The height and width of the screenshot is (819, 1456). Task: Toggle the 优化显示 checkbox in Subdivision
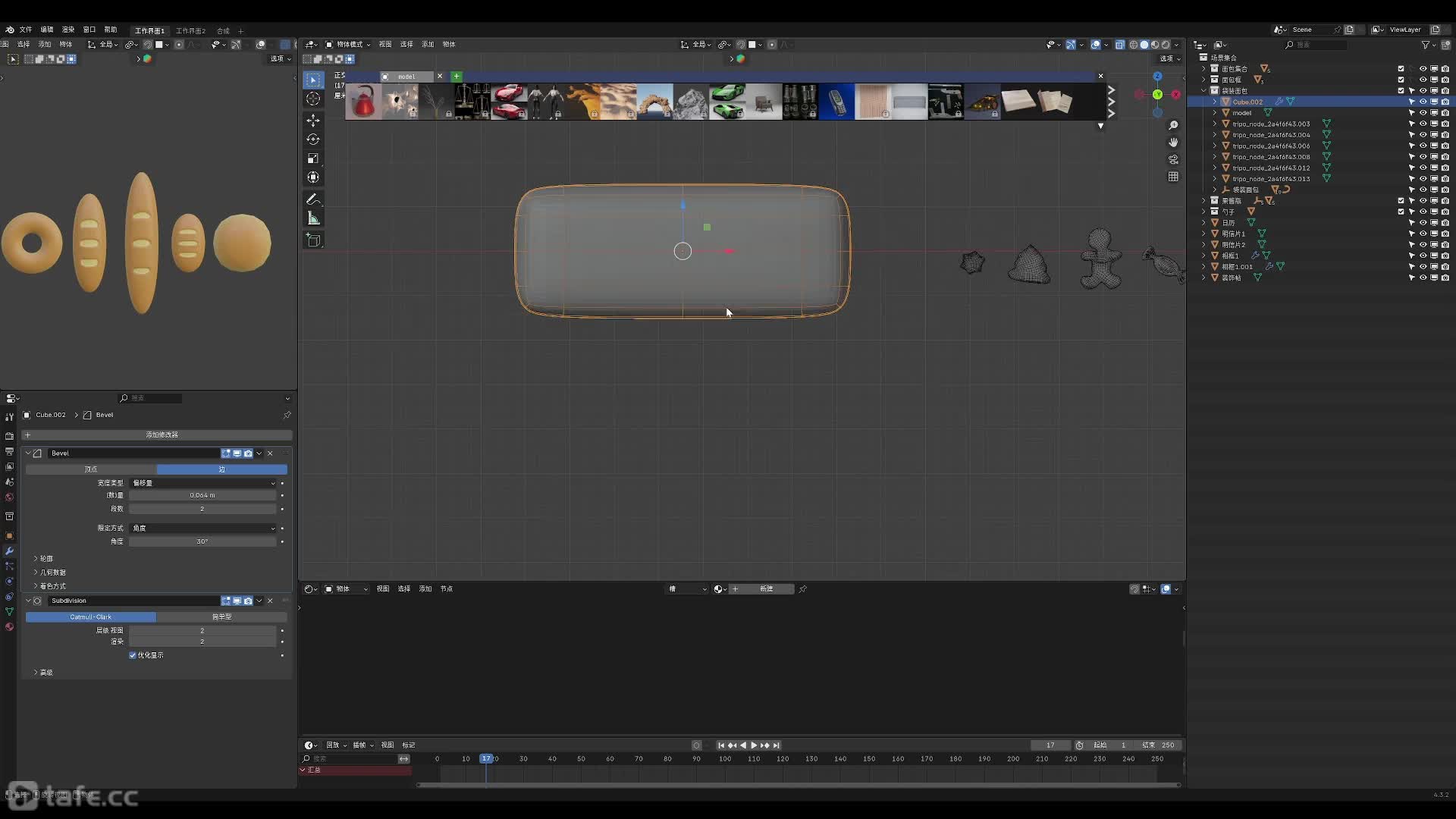coord(133,655)
